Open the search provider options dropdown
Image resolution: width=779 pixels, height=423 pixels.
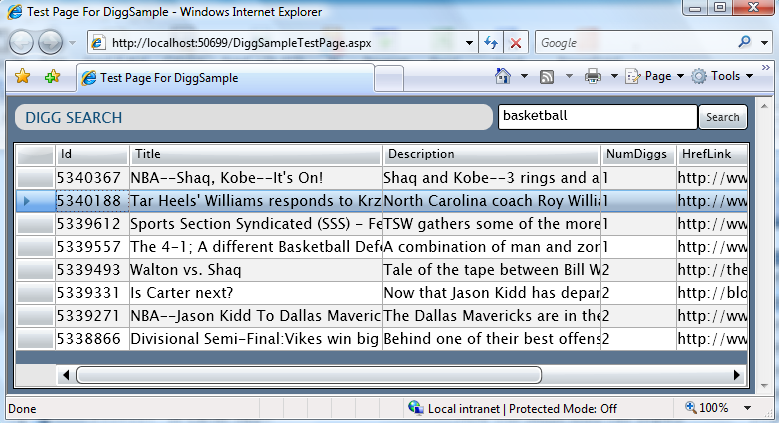765,43
